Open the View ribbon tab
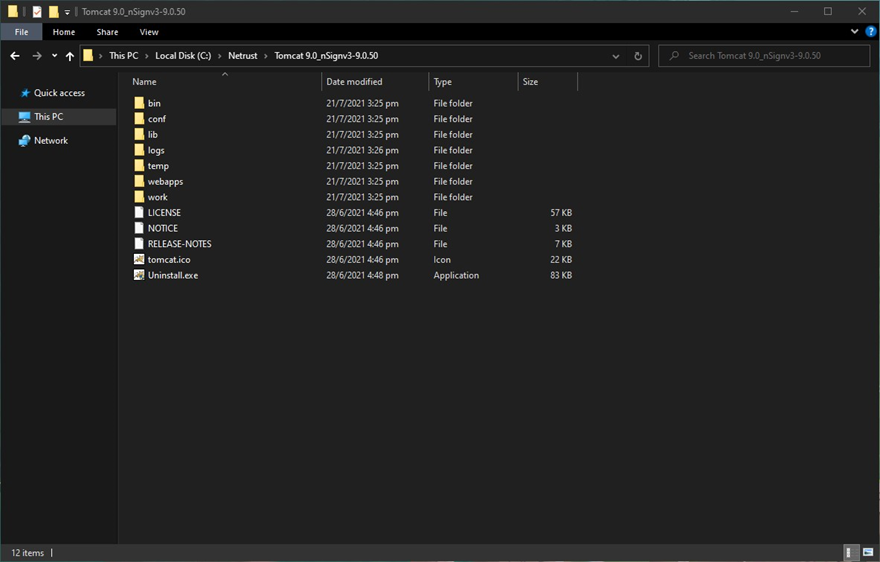This screenshot has height=562, width=880. 149,32
